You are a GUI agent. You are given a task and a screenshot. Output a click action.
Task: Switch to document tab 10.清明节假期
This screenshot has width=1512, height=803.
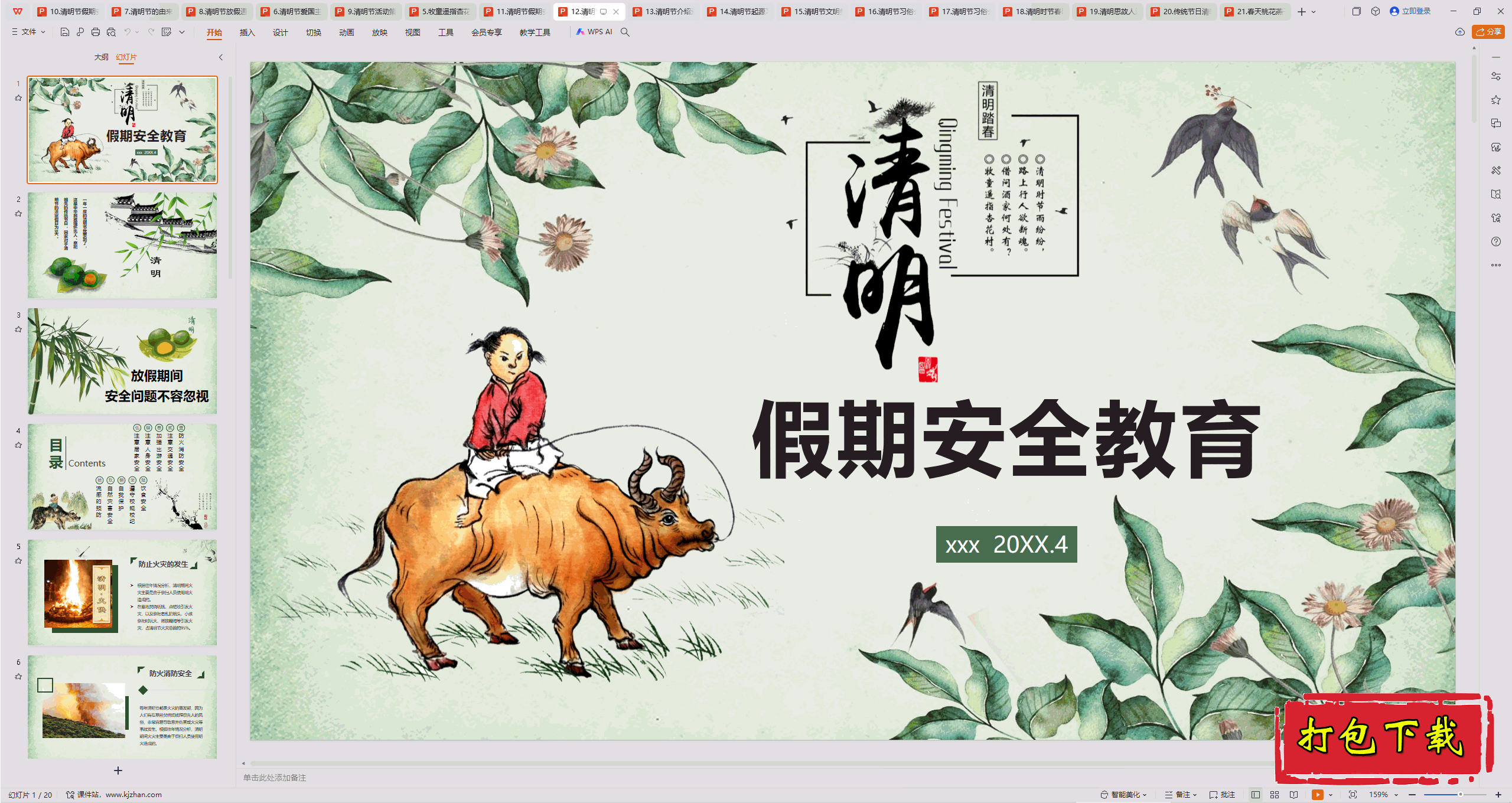click(68, 11)
